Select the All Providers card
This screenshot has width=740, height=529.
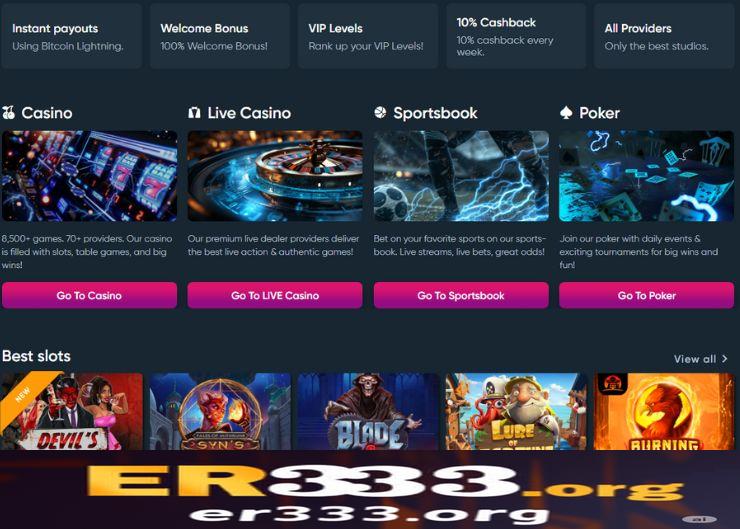(664, 36)
